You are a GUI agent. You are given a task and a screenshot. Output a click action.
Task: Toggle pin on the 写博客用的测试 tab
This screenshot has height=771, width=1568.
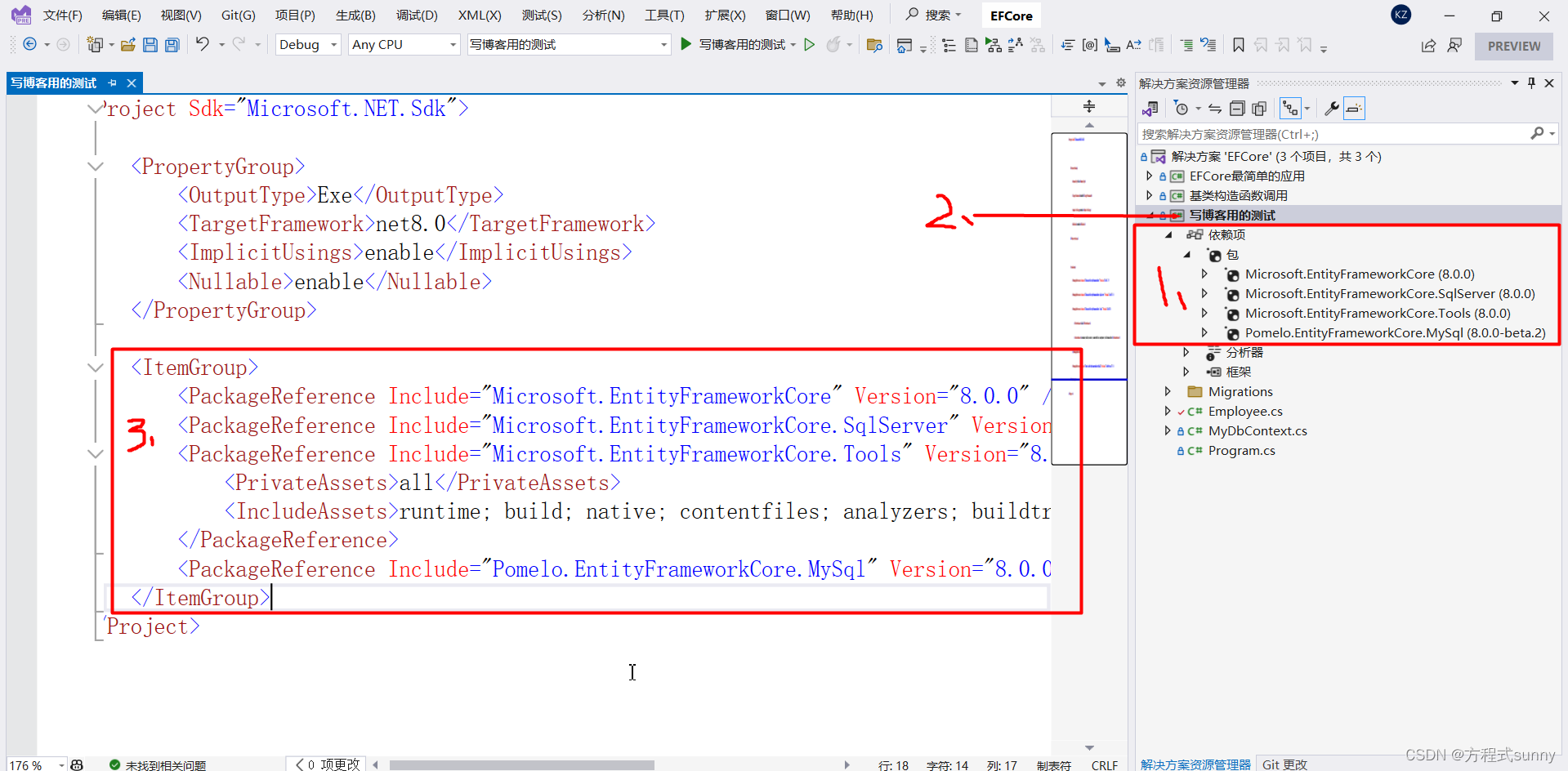click(x=112, y=83)
